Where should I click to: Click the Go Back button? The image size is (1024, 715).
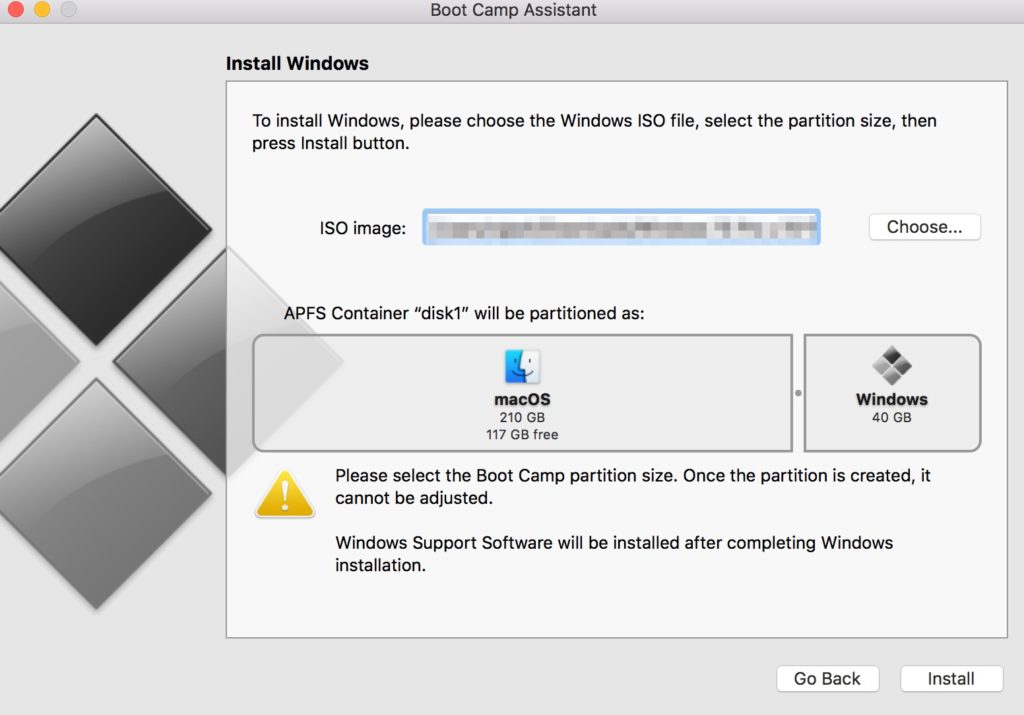[827, 678]
